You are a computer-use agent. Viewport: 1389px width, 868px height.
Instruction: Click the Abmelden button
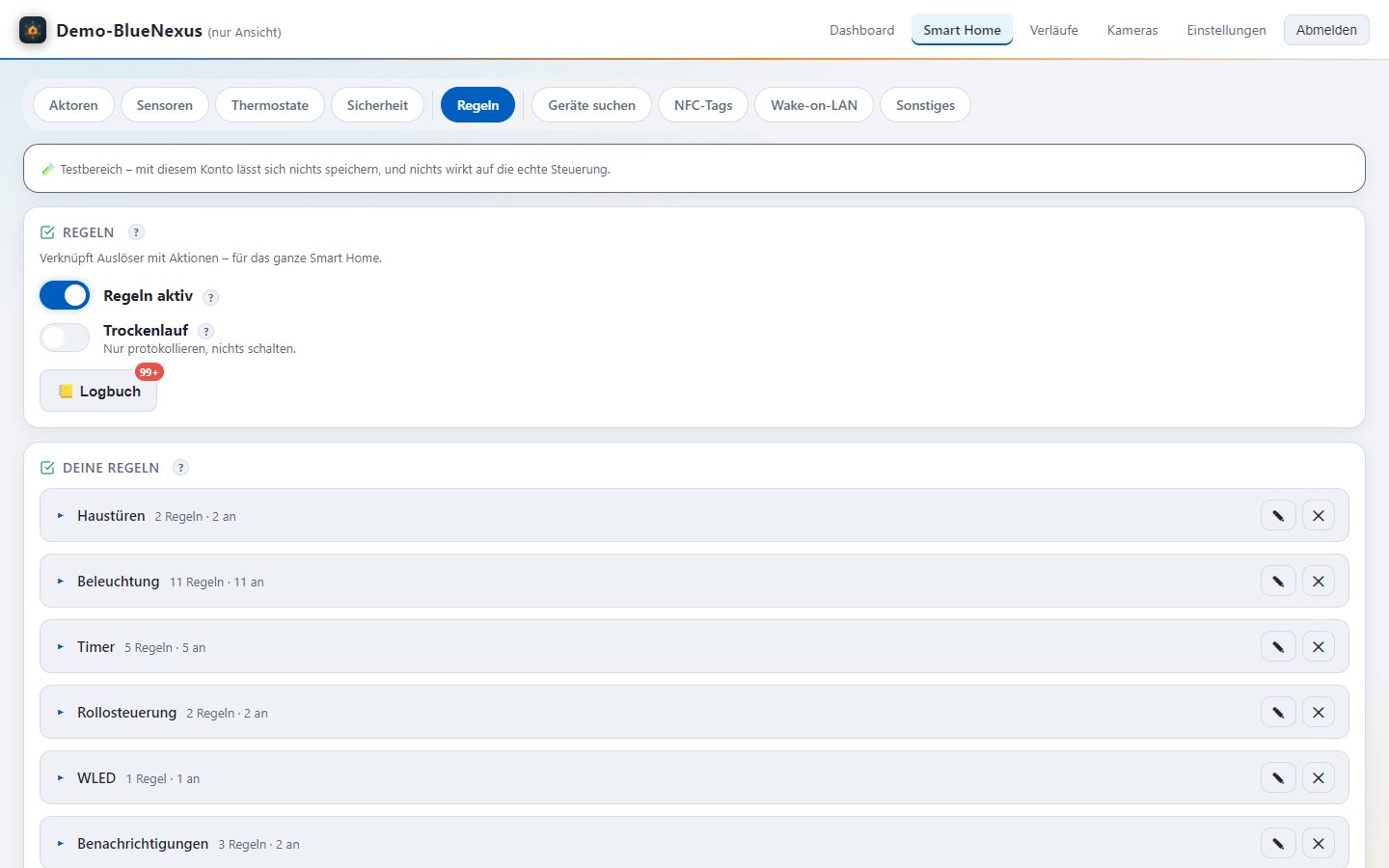1326,30
